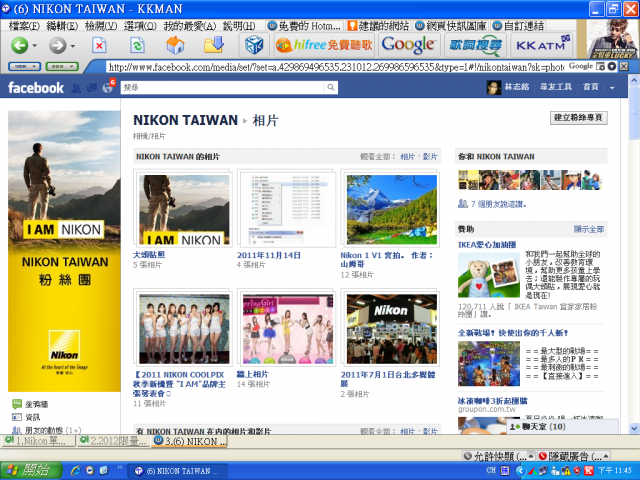Click the Wall speech bubble sidebar icon
Screen dimensions: 640x480
(17, 404)
